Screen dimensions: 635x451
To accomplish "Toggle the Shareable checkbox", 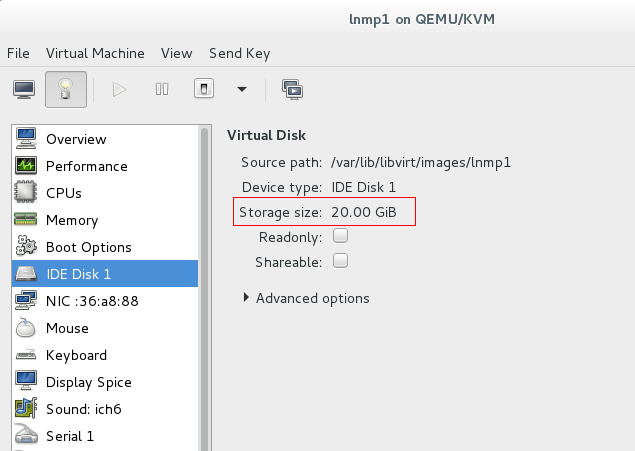I will coord(340,261).
